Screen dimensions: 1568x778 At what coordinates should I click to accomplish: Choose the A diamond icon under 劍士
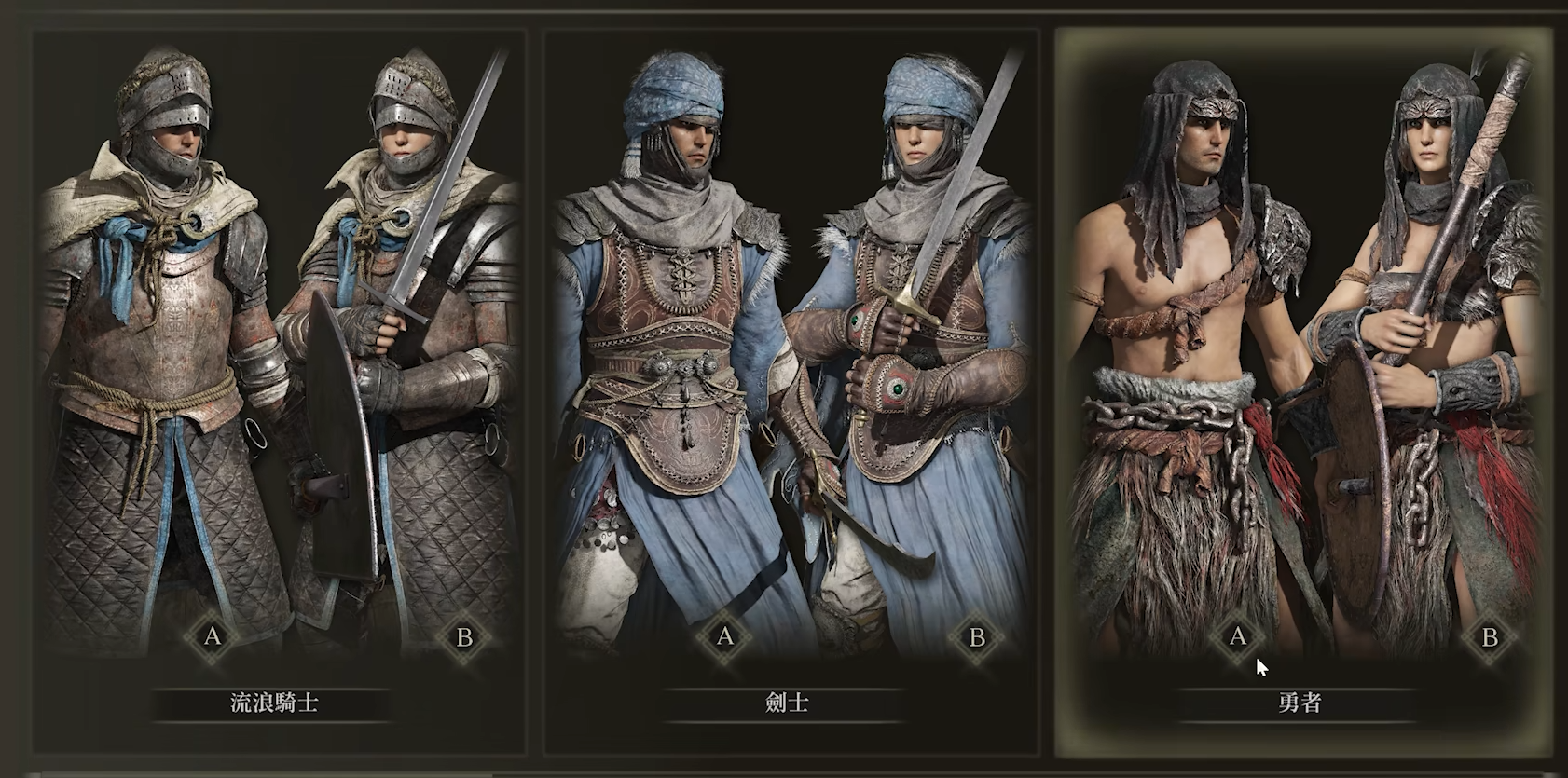click(x=725, y=637)
